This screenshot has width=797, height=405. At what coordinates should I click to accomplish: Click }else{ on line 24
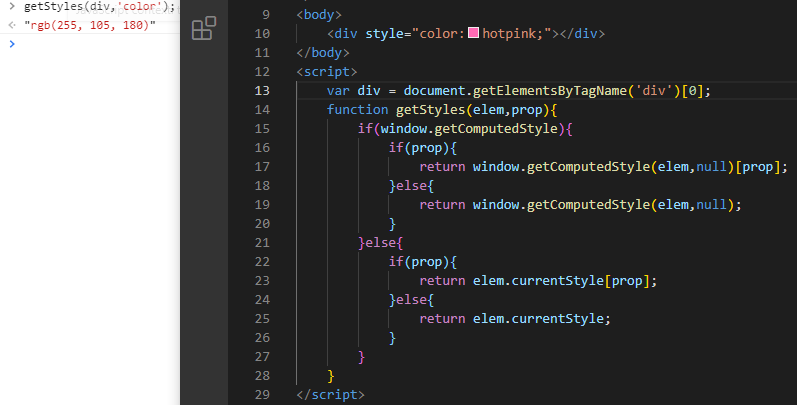click(411, 300)
